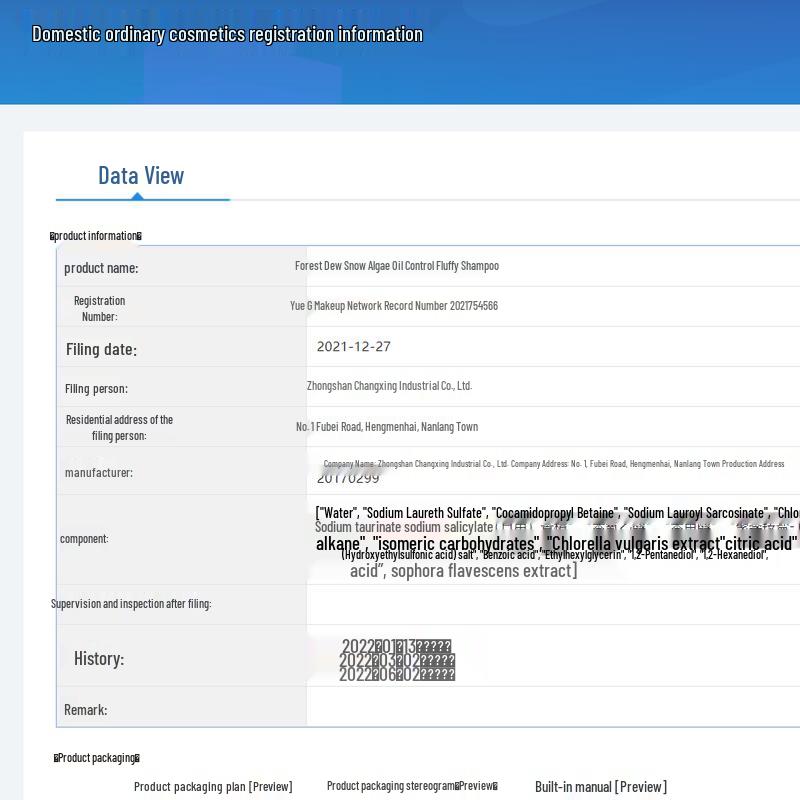Select the last History entry
Viewport: 800px width, 800px height.
(396, 675)
